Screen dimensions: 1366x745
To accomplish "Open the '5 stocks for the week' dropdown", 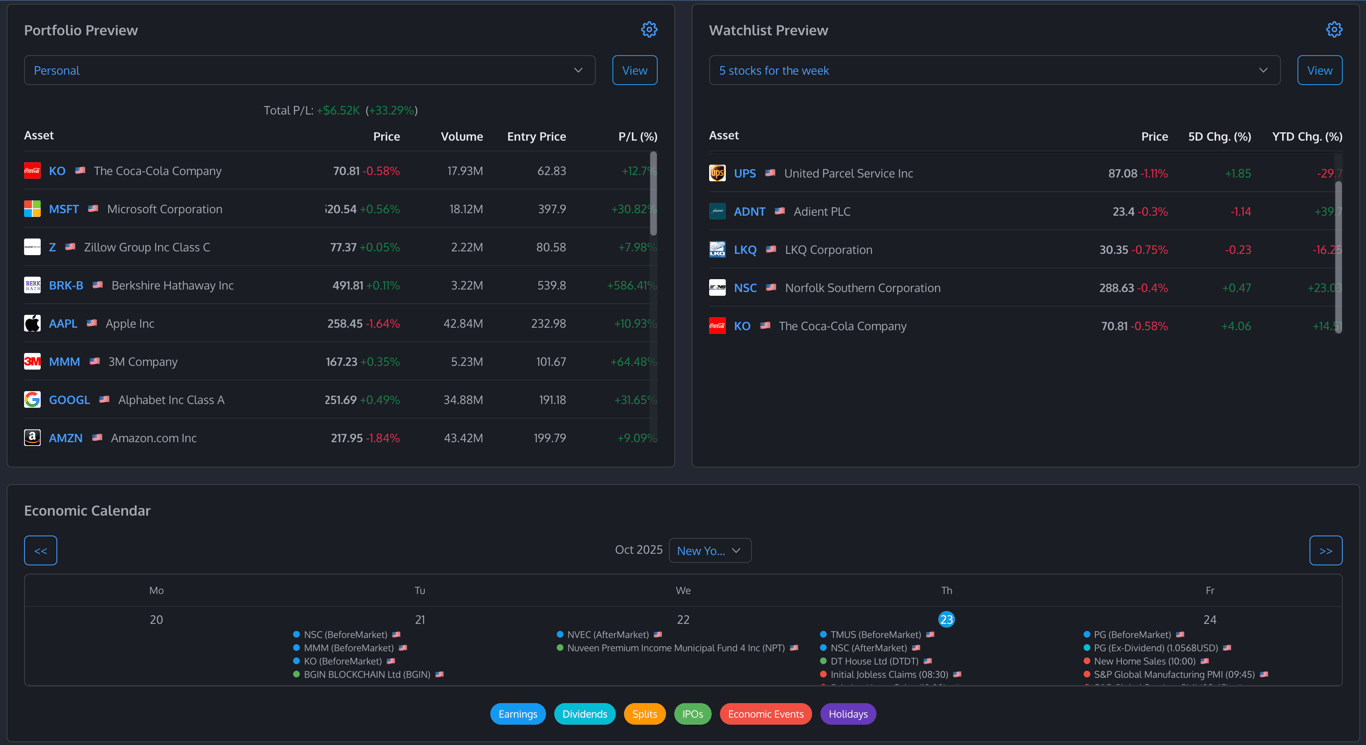I will 995,70.
